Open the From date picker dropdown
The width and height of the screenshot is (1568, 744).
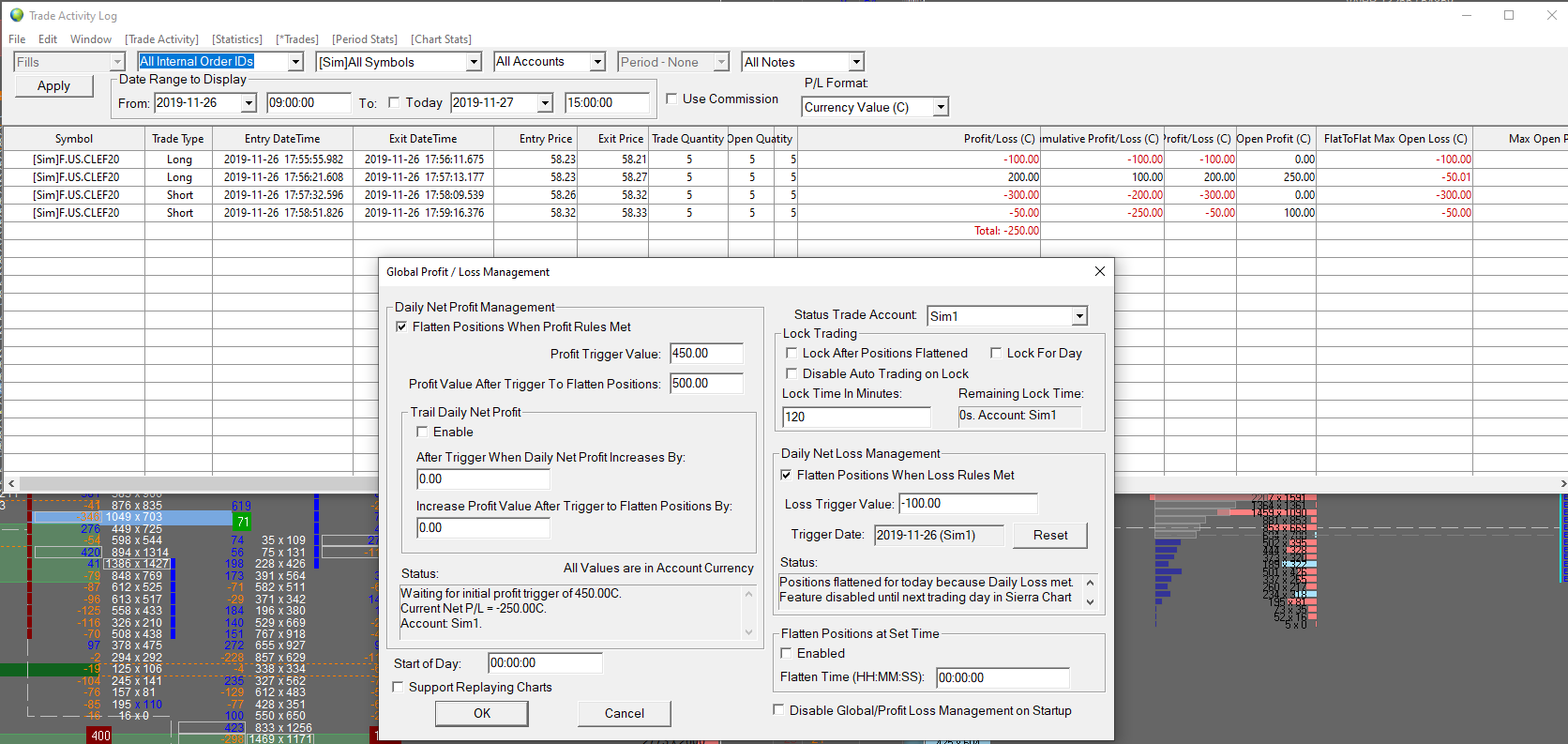[249, 103]
